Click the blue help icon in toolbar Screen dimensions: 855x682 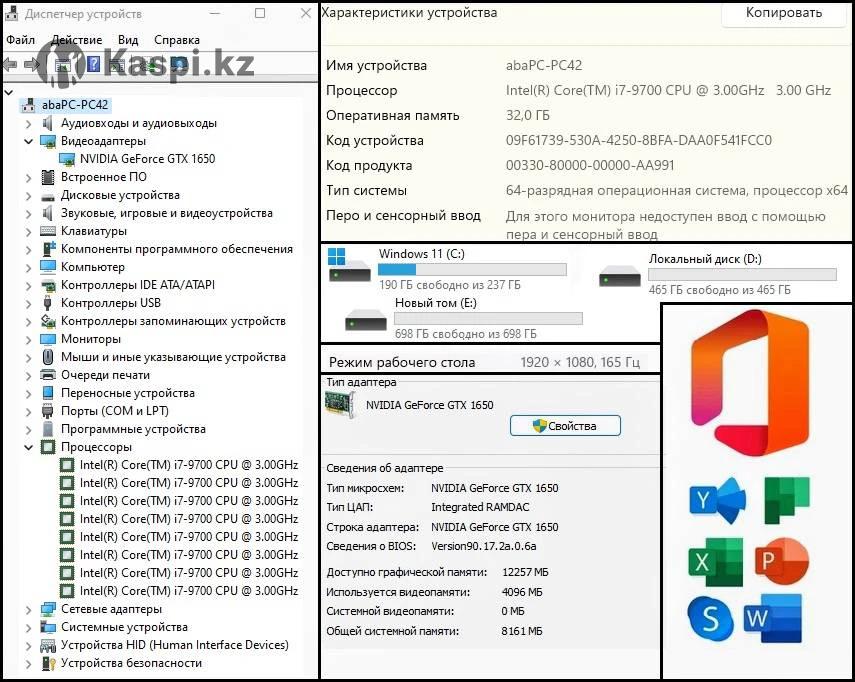tap(93, 64)
